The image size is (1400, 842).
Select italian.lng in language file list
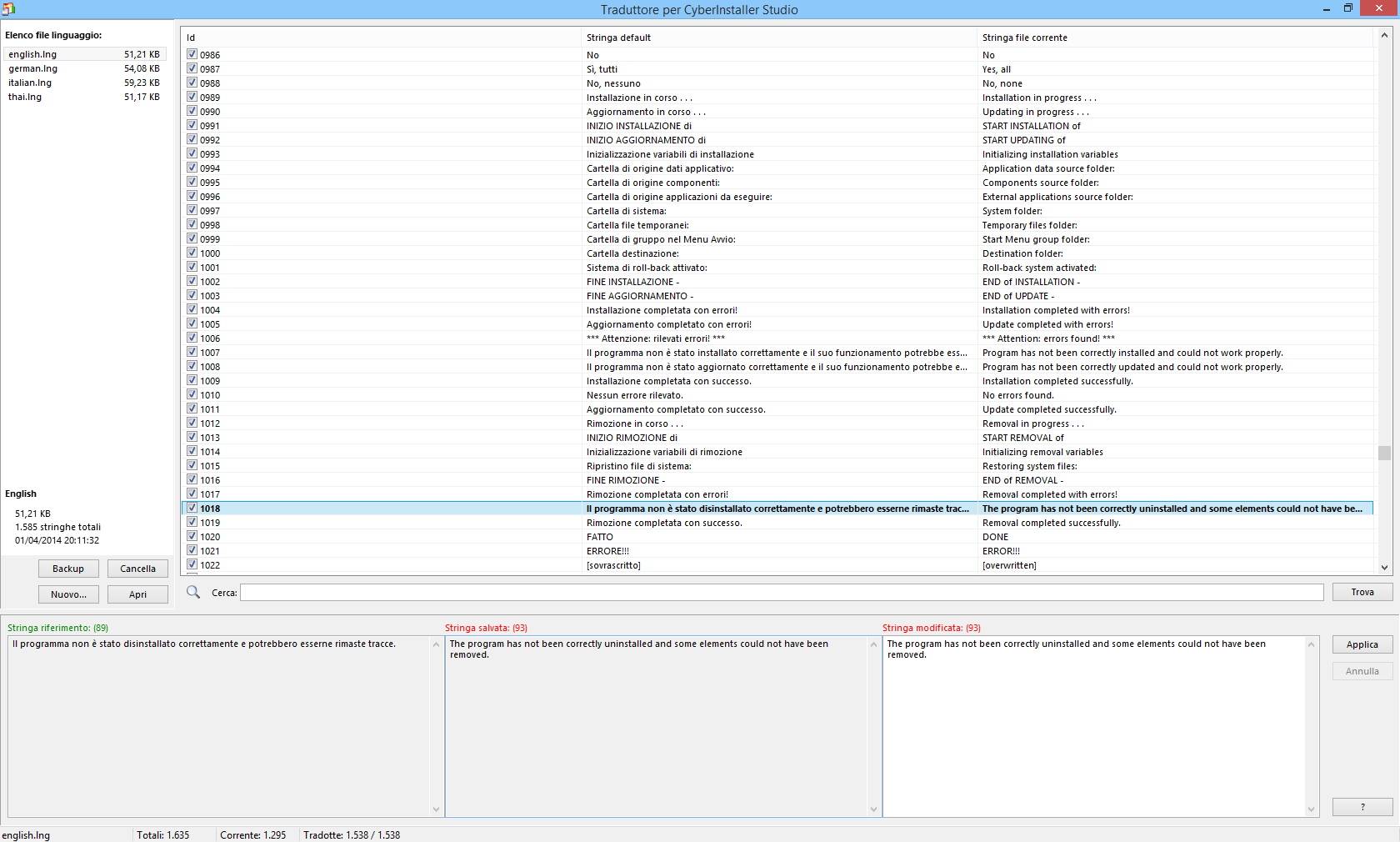(84, 83)
